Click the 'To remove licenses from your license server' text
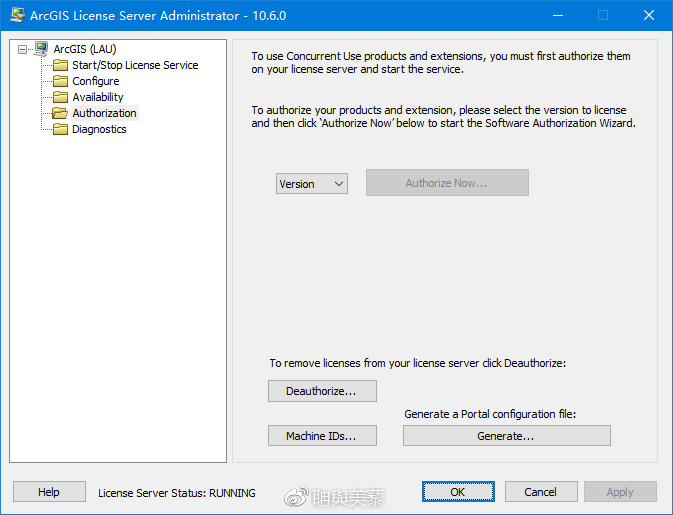 coord(418,363)
